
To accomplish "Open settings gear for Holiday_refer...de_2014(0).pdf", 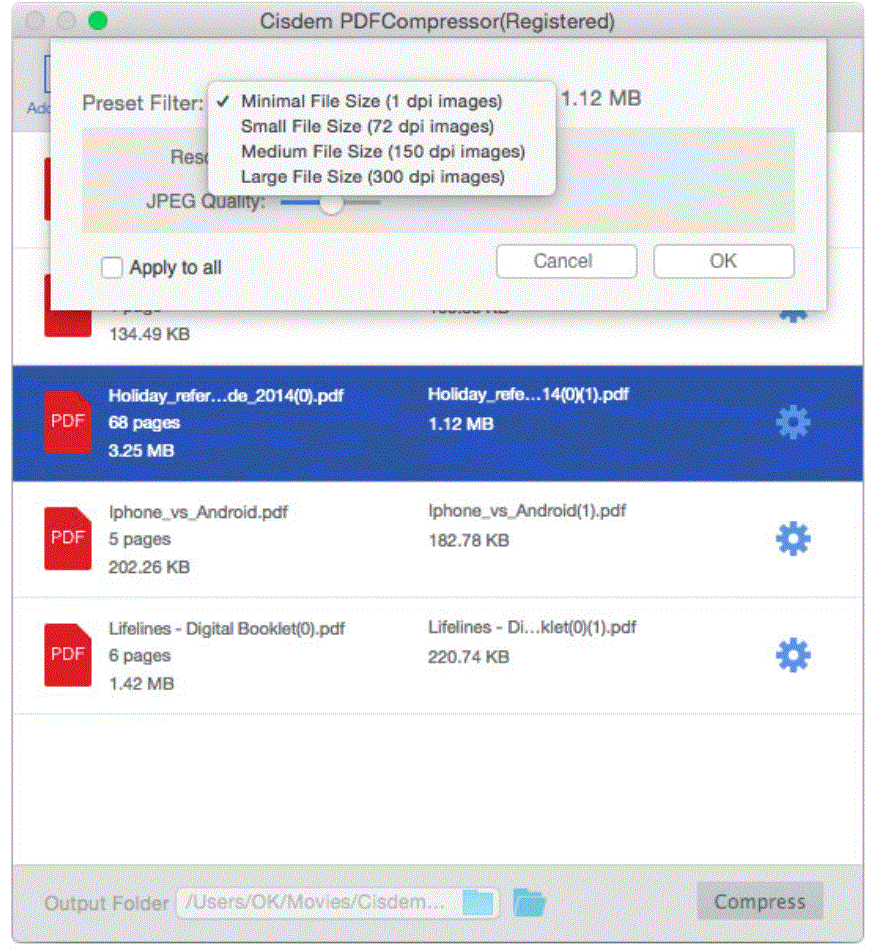I will 793,422.
